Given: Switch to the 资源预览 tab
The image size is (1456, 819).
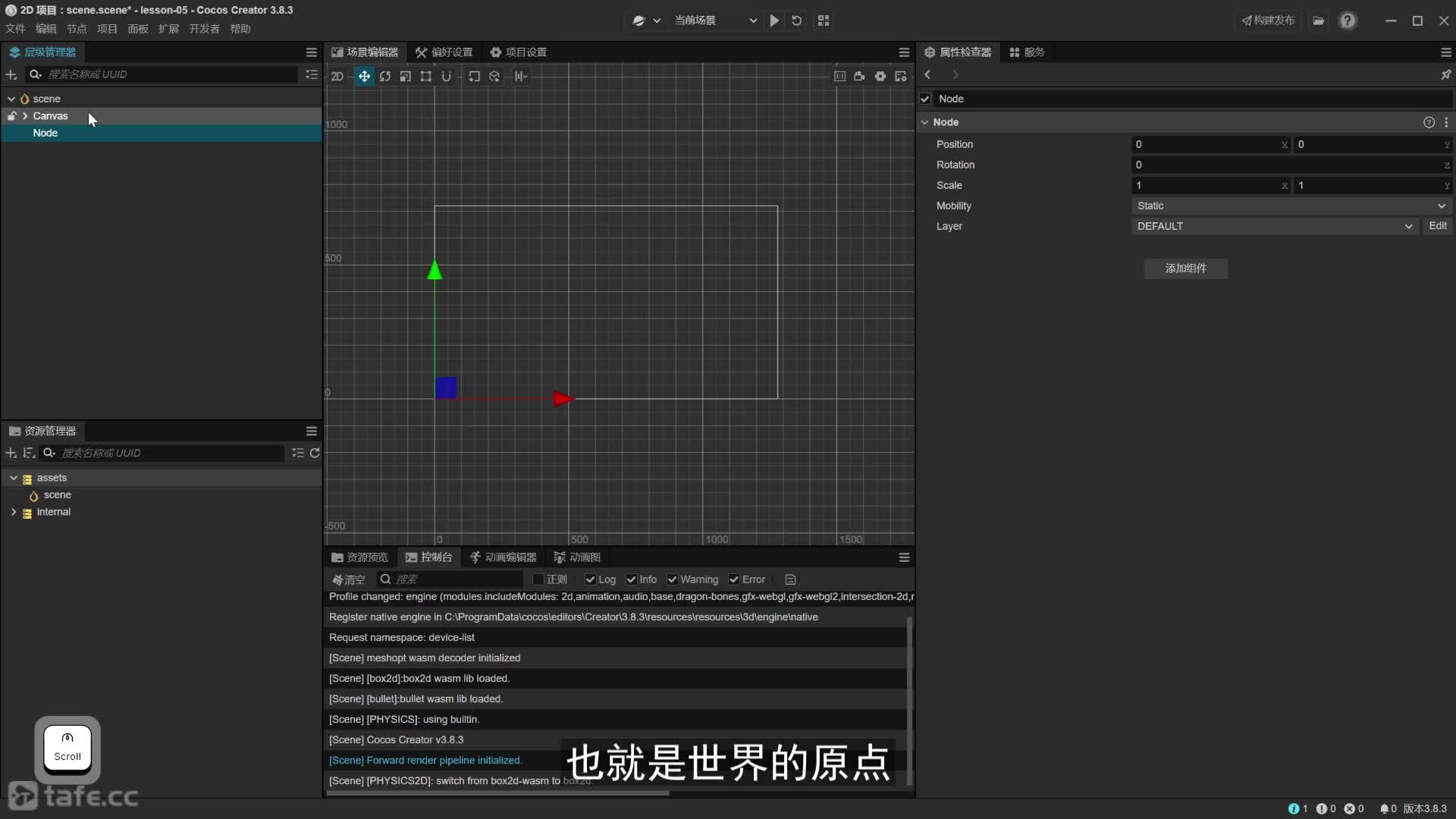Looking at the screenshot, I should coord(359,557).
